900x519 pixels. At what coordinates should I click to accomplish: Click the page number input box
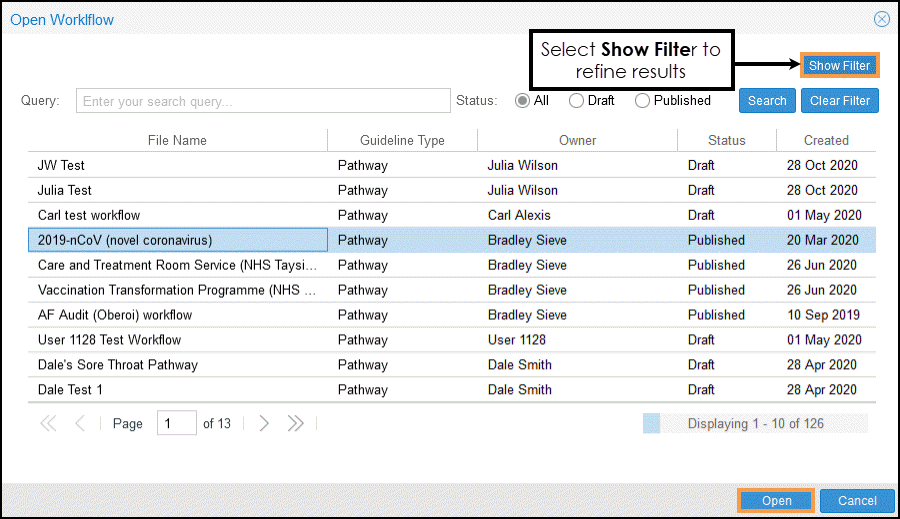pyautogui.click(x=177, y=423)
